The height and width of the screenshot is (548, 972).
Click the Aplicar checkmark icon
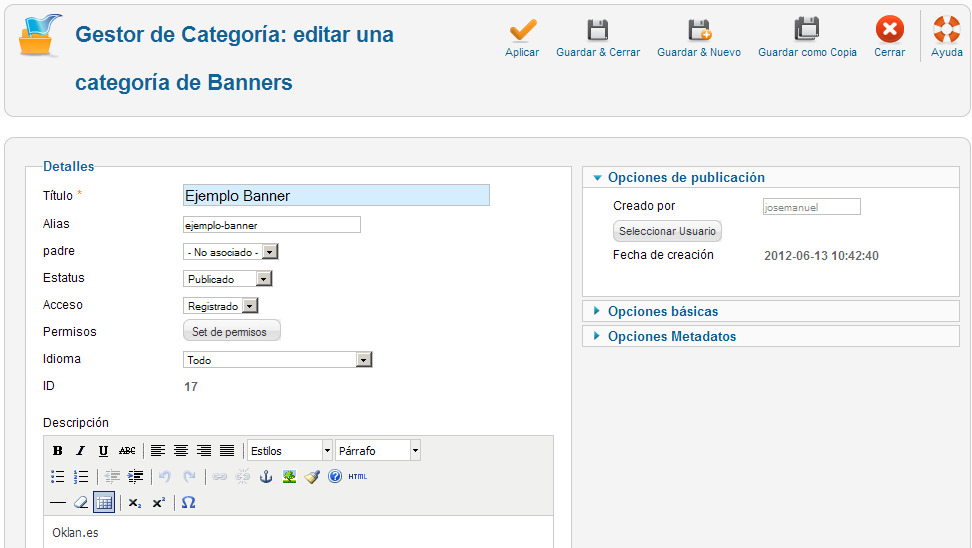pyautogui.click(x=523, y=30)
